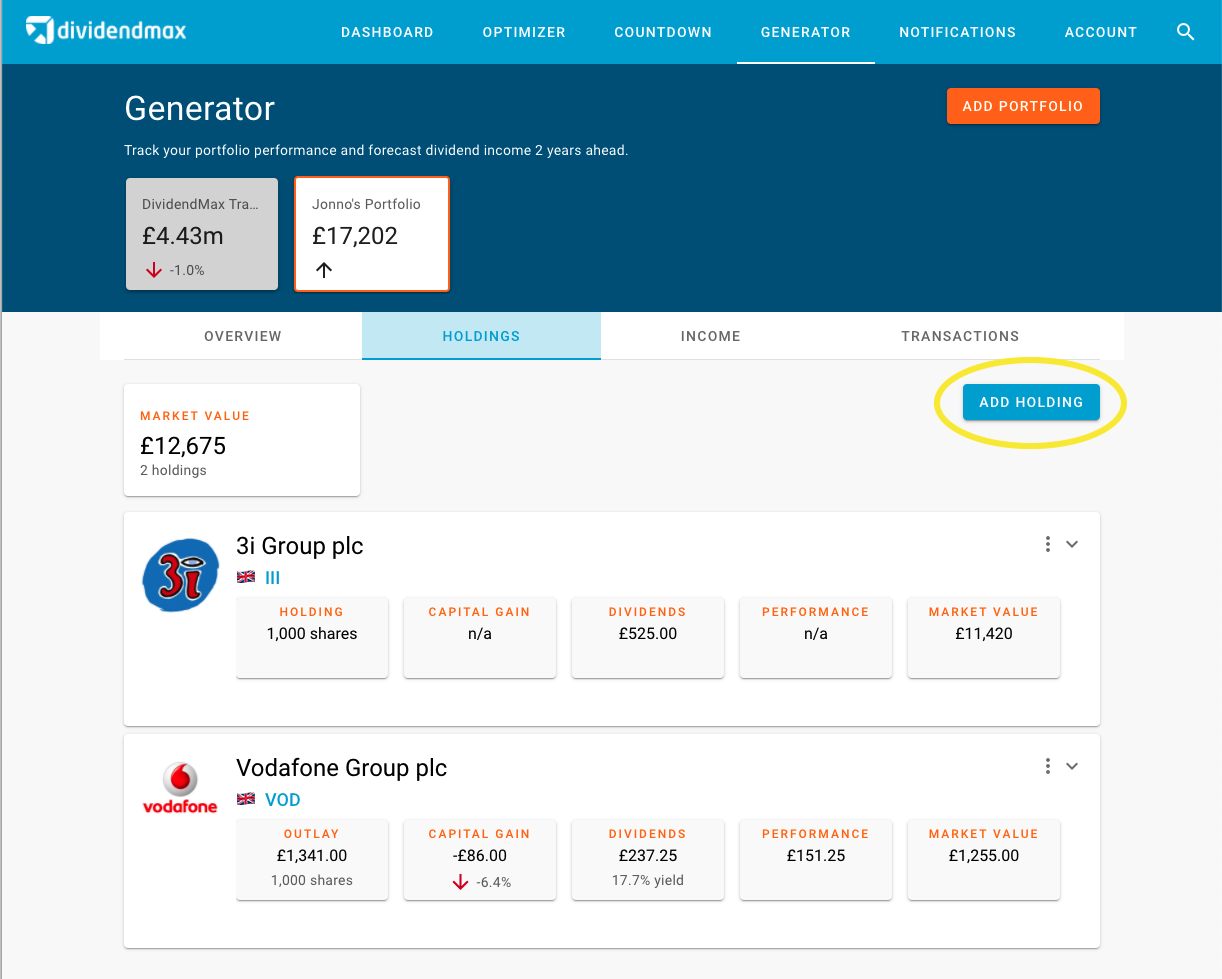The height and width of the screenshot is (979, 1222).
Task: Click 3i Group Dividends £525.00 tile
Action: click(648, 638)
